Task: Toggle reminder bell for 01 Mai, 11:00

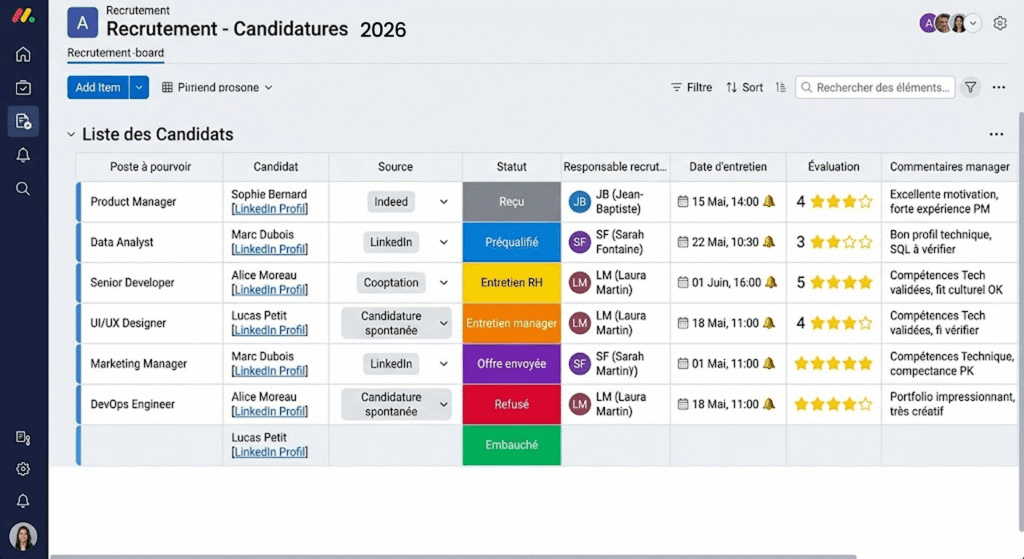Action: 769,364
